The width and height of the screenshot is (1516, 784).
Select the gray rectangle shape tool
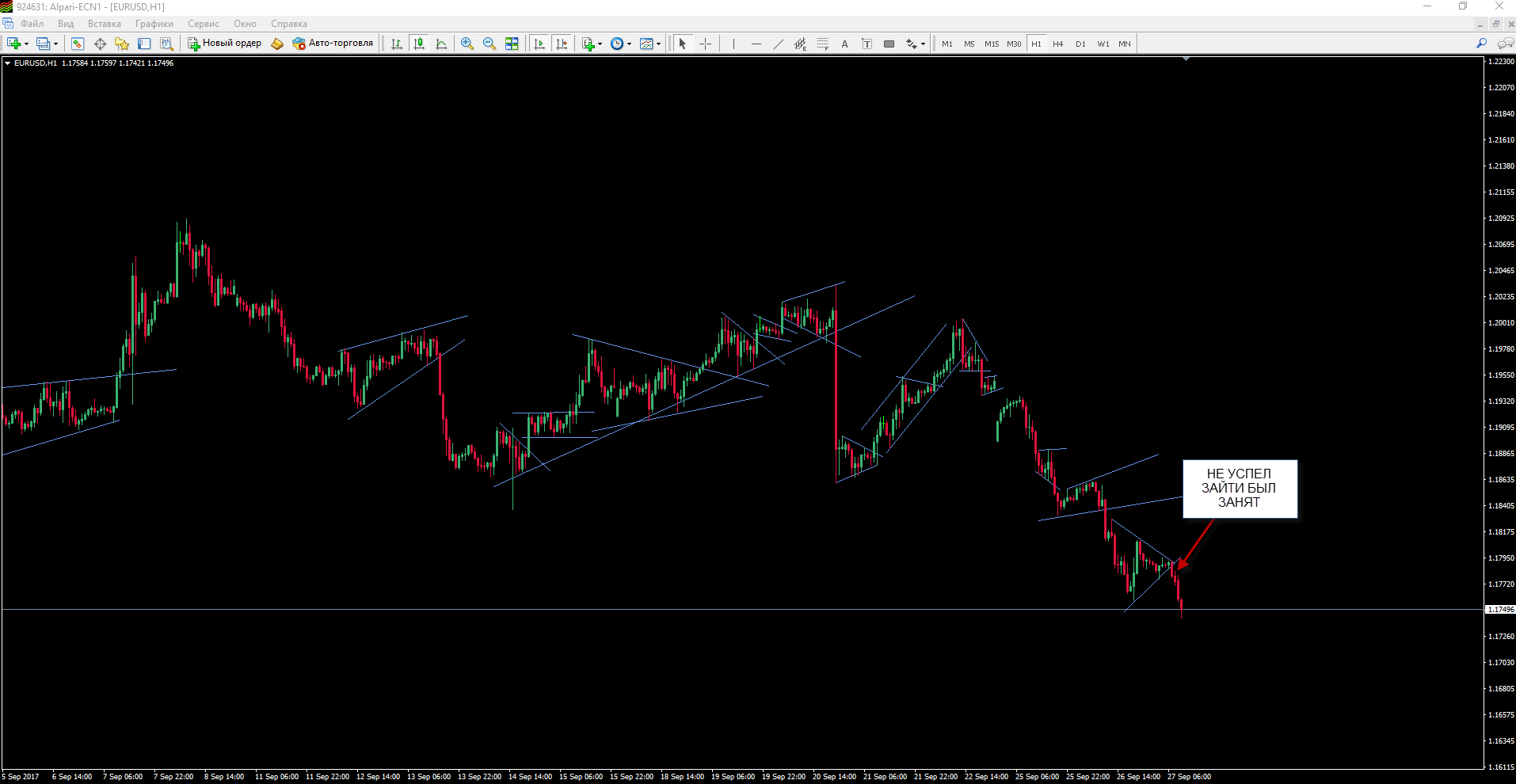tap(889, 44)
